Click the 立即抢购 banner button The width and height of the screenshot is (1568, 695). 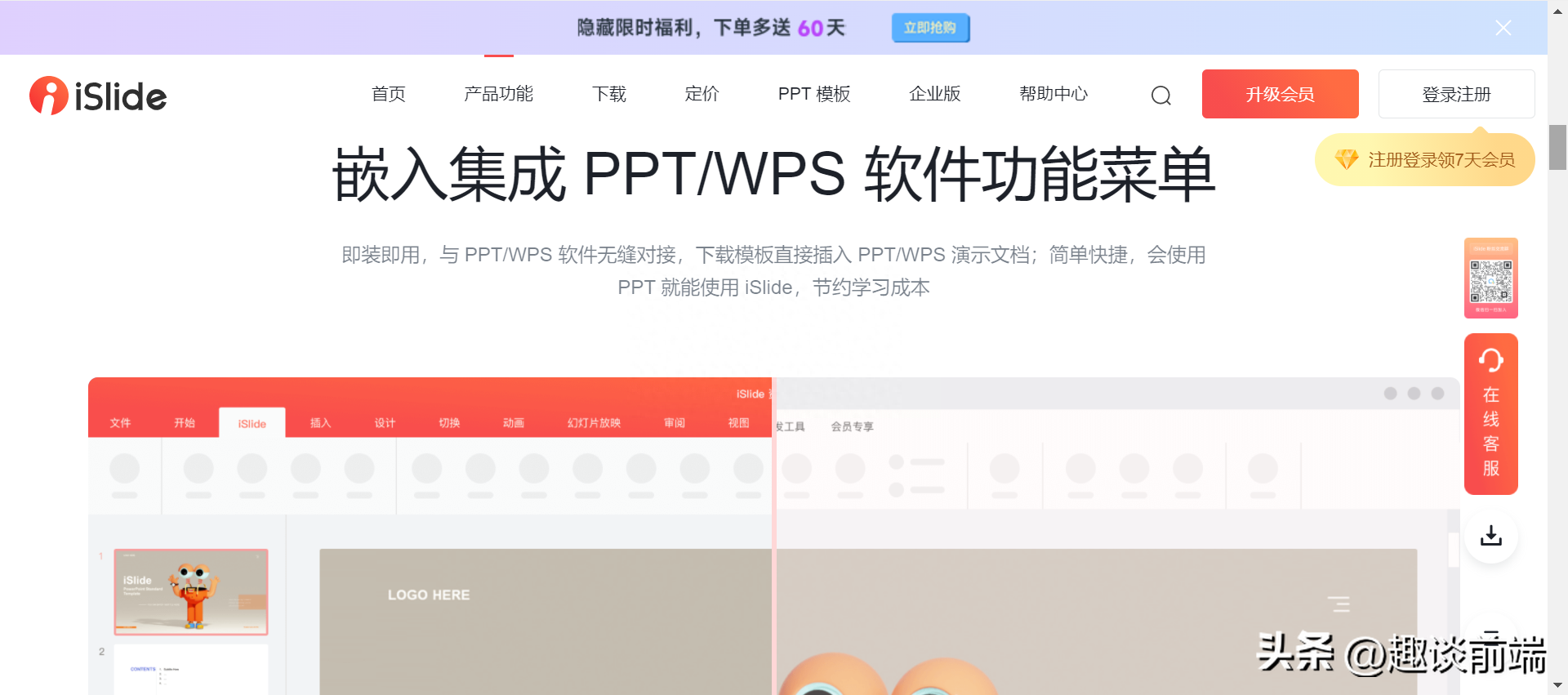click(930, 28)
